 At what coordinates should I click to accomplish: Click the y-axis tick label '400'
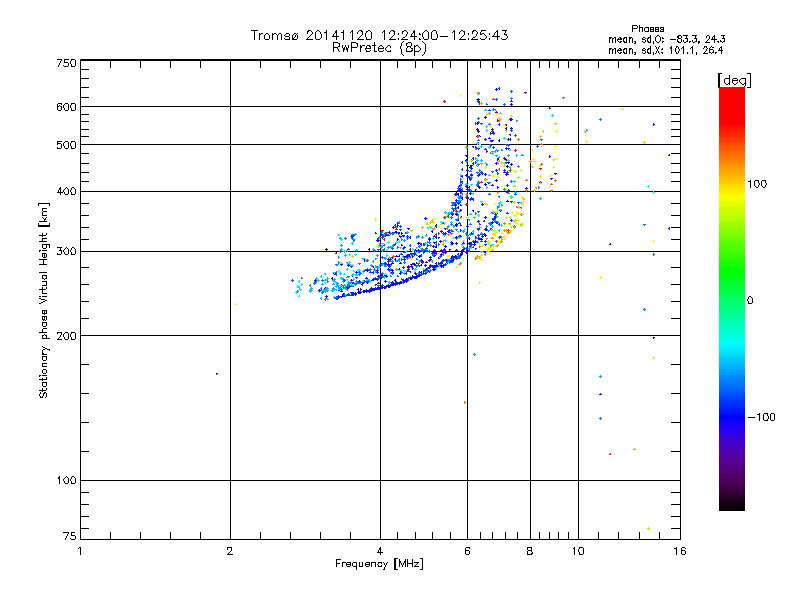point(66,191)
